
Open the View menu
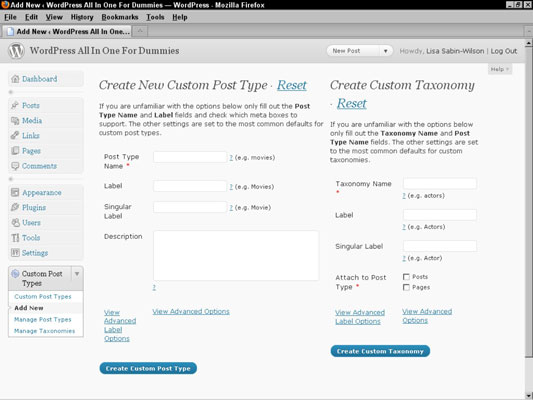pyautogui.click(x=54, y=17)
